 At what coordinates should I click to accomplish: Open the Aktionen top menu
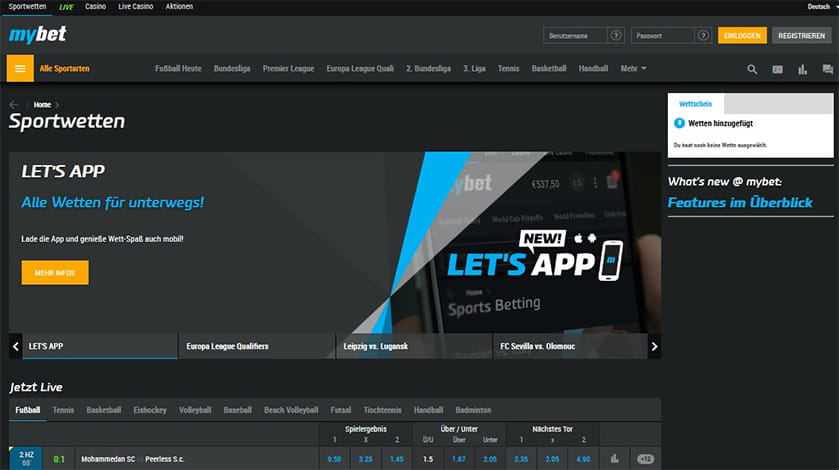click(179, 6)
